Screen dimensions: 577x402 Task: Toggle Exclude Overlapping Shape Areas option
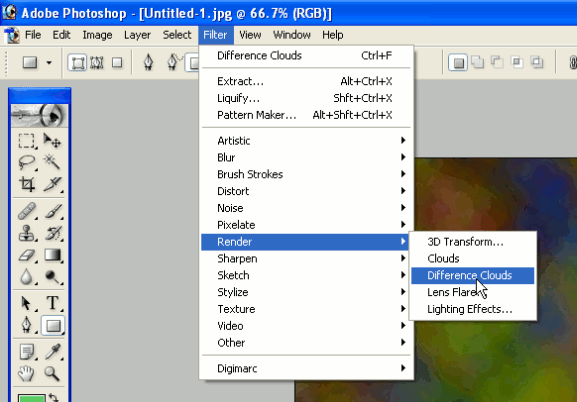537,62
